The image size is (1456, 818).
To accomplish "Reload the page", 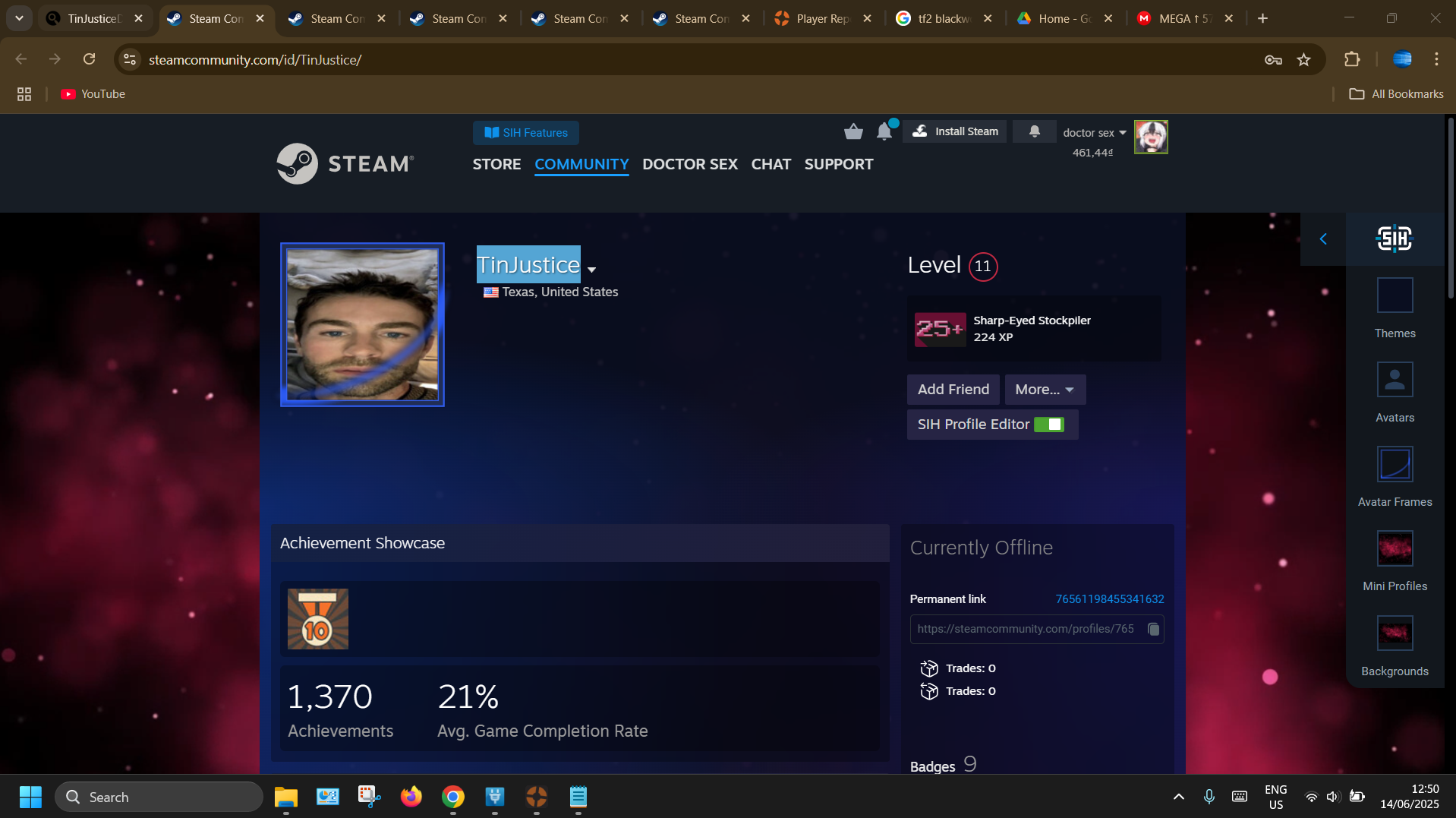I will click(x=89, y=59).
